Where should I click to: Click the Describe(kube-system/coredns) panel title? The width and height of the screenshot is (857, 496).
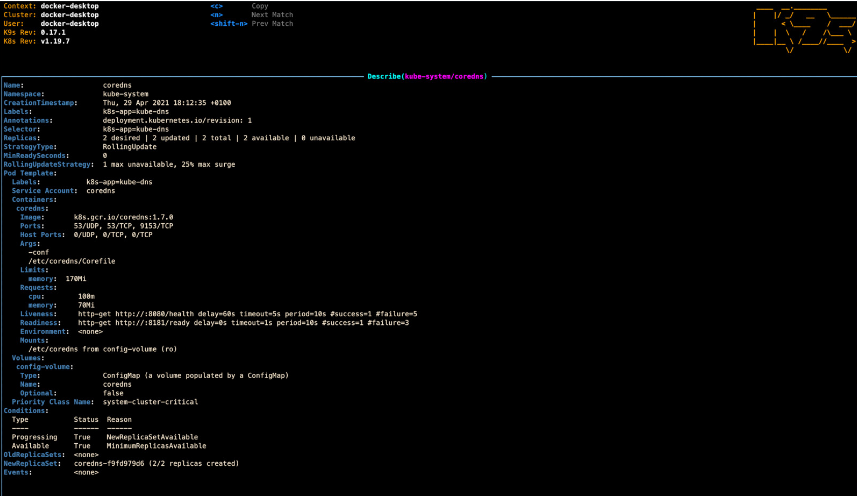(427, 76)
